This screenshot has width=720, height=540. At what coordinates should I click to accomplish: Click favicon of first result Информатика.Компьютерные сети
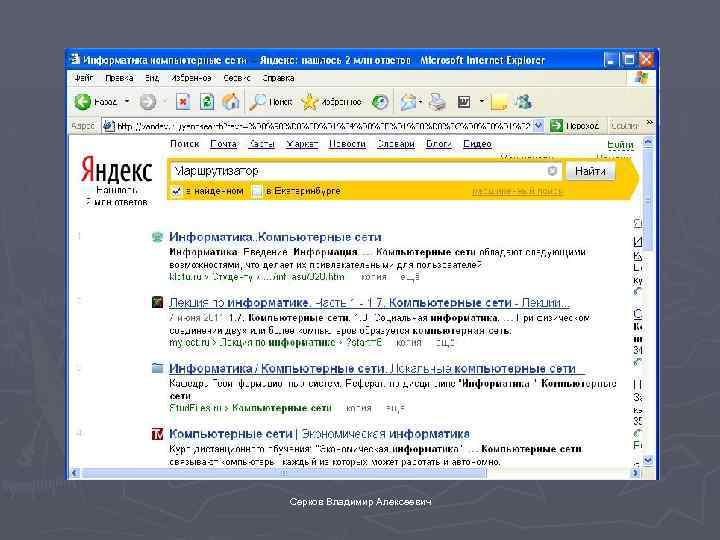[x=158, y=237]
